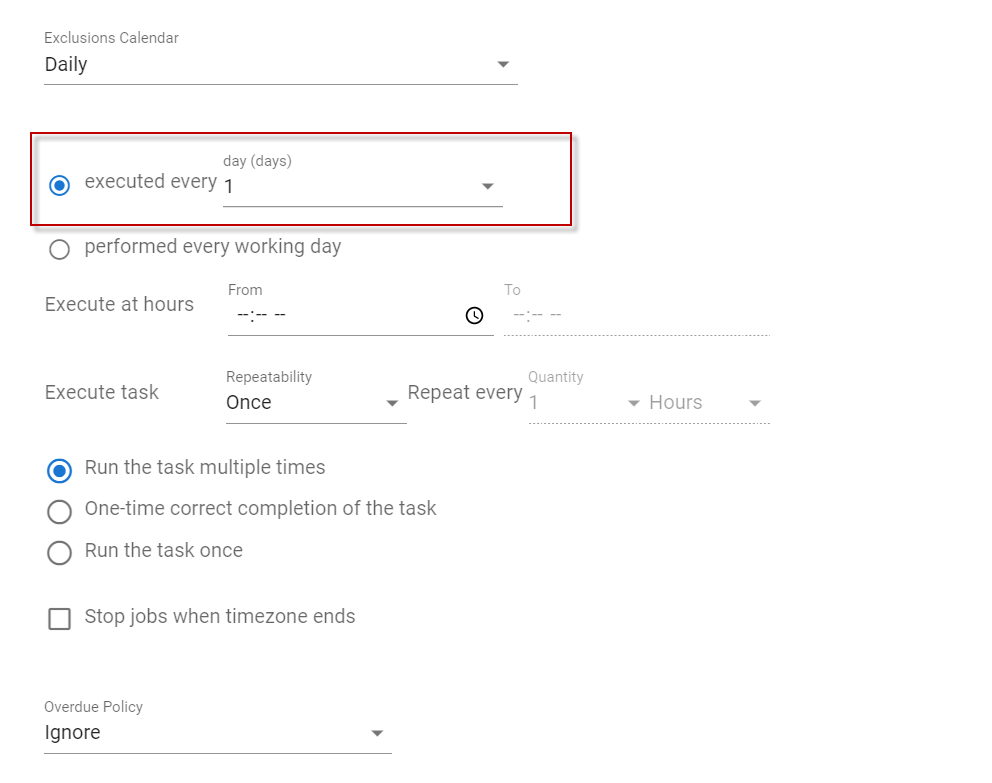Open the clock picker in From field
The width and height of the screenshot is (992, 783).
pos(474,315)
